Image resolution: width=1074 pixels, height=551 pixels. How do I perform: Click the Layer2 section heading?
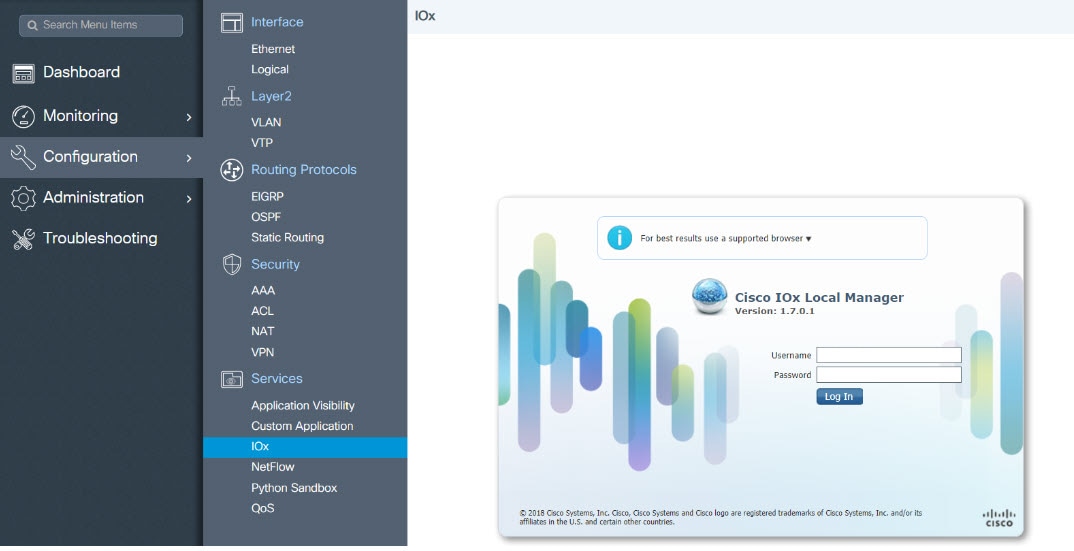(271, 97)
